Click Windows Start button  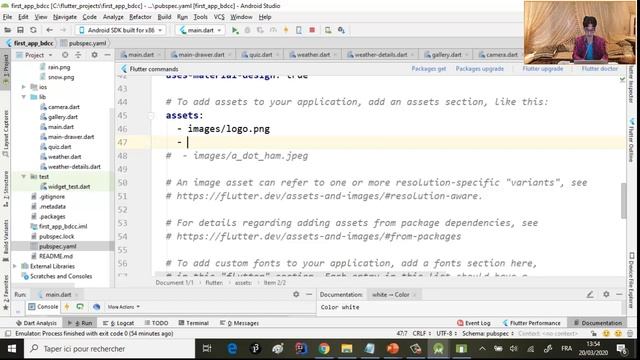[11, 349]
